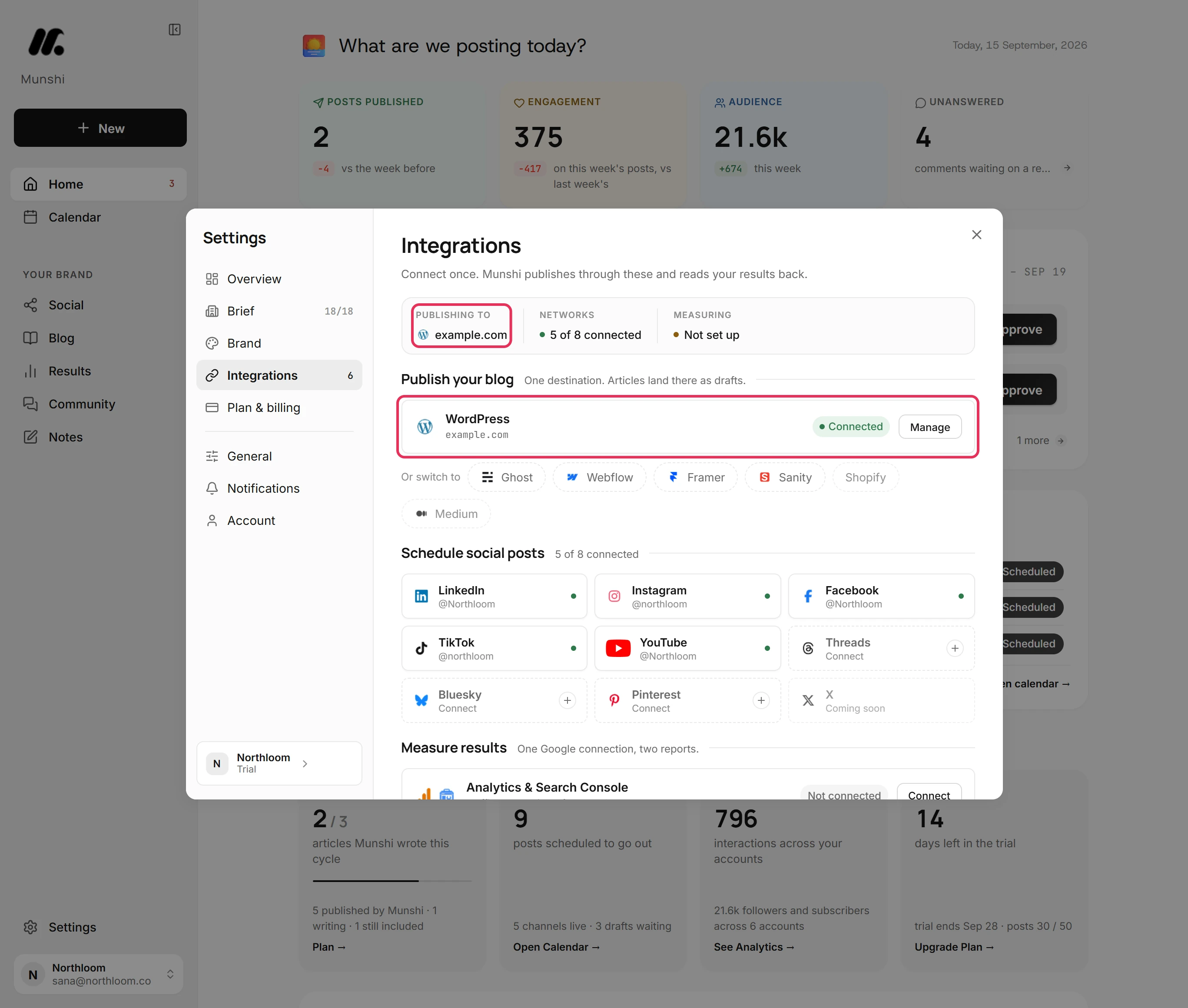
Task: Click plus to connect Threads
Action: tap(955, 648)
